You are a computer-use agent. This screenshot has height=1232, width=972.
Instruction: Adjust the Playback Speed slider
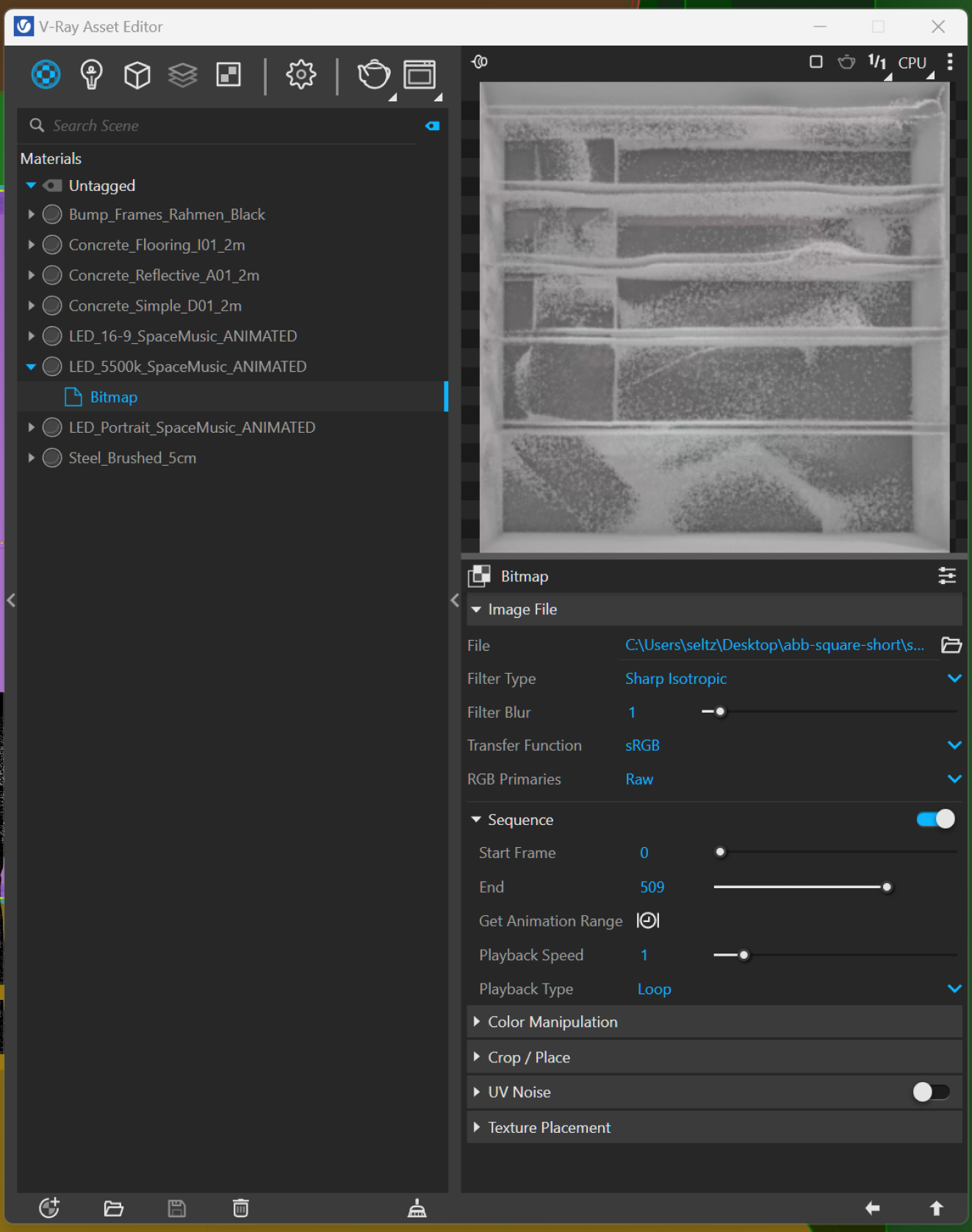[835, 955]
